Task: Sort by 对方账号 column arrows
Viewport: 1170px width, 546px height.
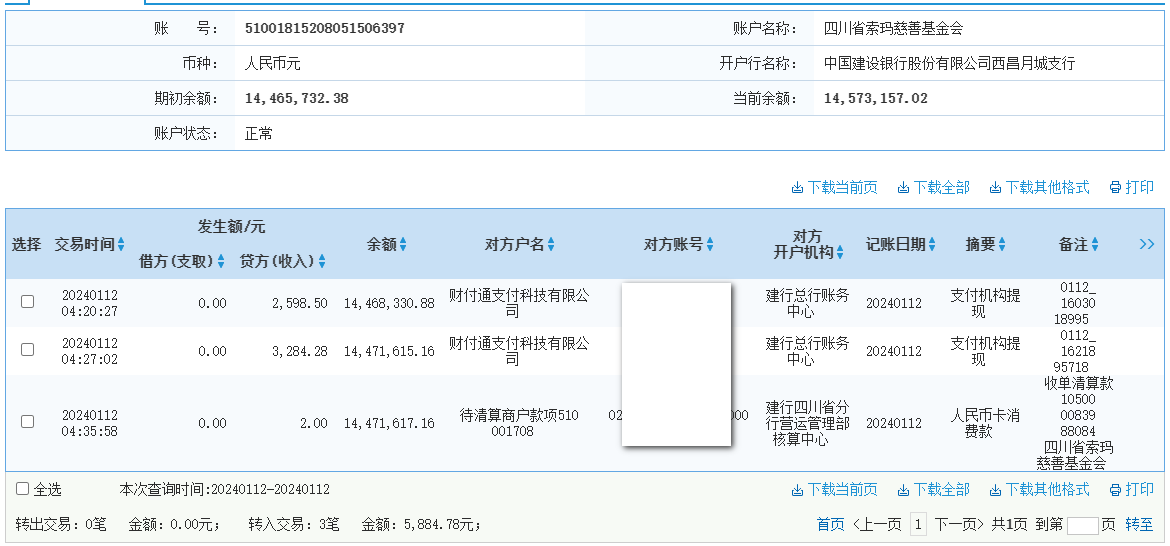Action: [x=710, y=245]
